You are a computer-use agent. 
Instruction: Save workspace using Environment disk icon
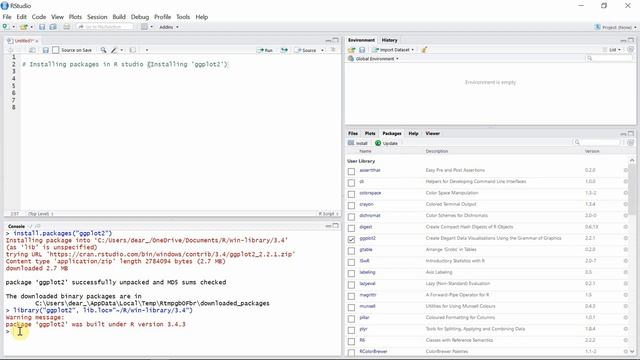tap(362, 50)
